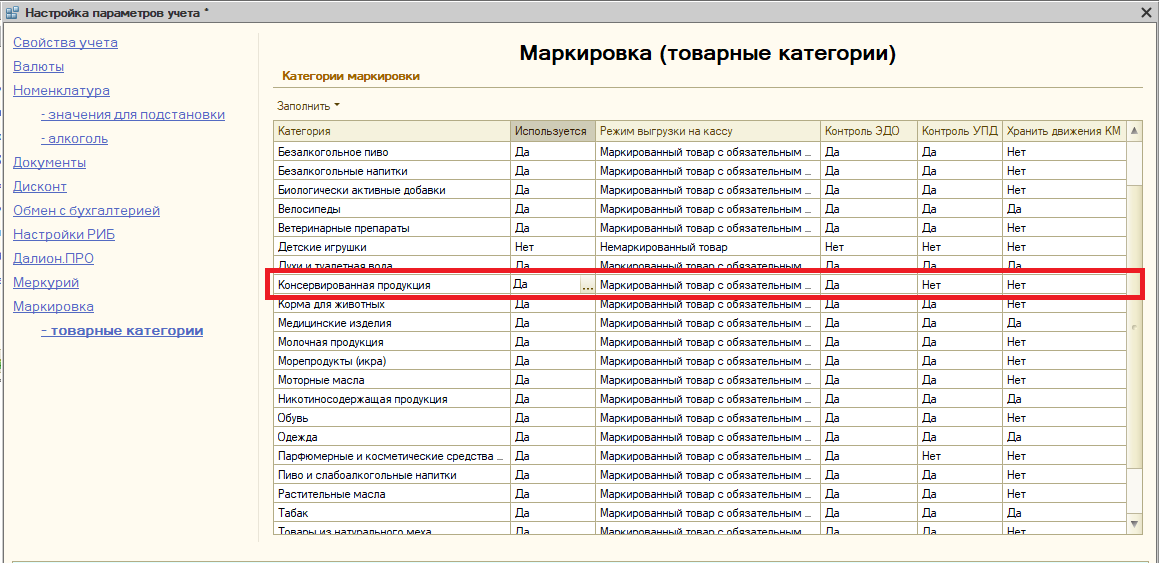Click Контроль УПД cell for Консервированная продукция
Image resolution: width=1159 pixels, height=563 pixels.
(958, 285)
